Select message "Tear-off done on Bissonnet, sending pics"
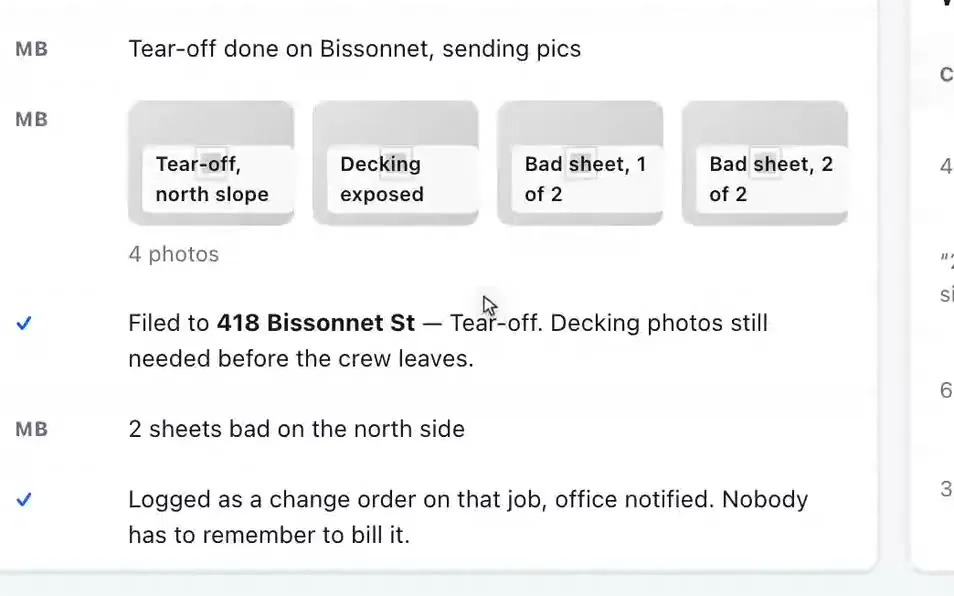This screenshot has width=954, height=596. coord(355,49)
